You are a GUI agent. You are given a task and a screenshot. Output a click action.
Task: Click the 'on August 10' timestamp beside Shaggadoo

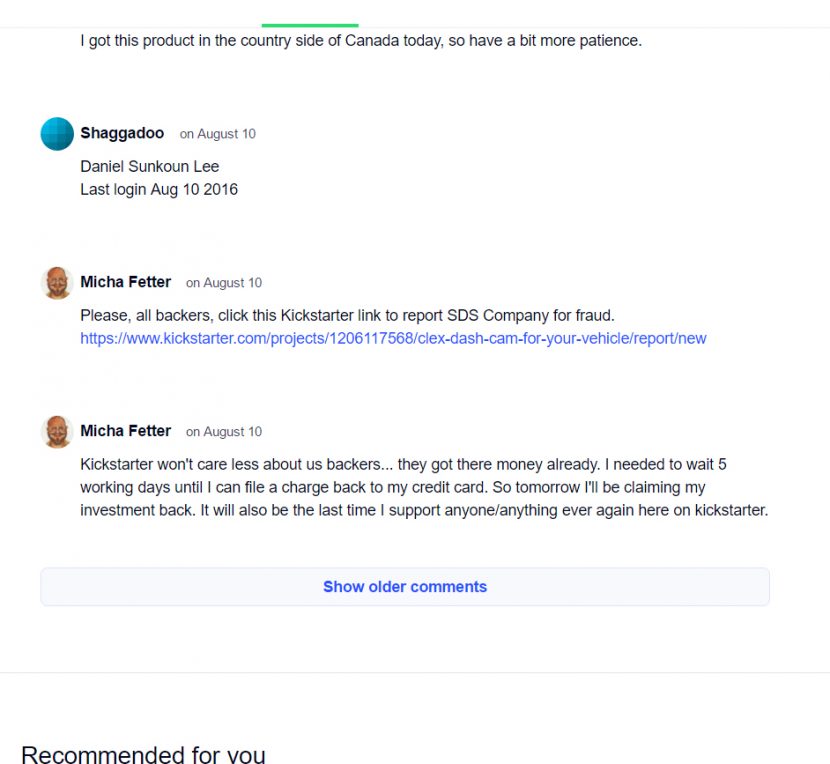(x=217, y=134)
